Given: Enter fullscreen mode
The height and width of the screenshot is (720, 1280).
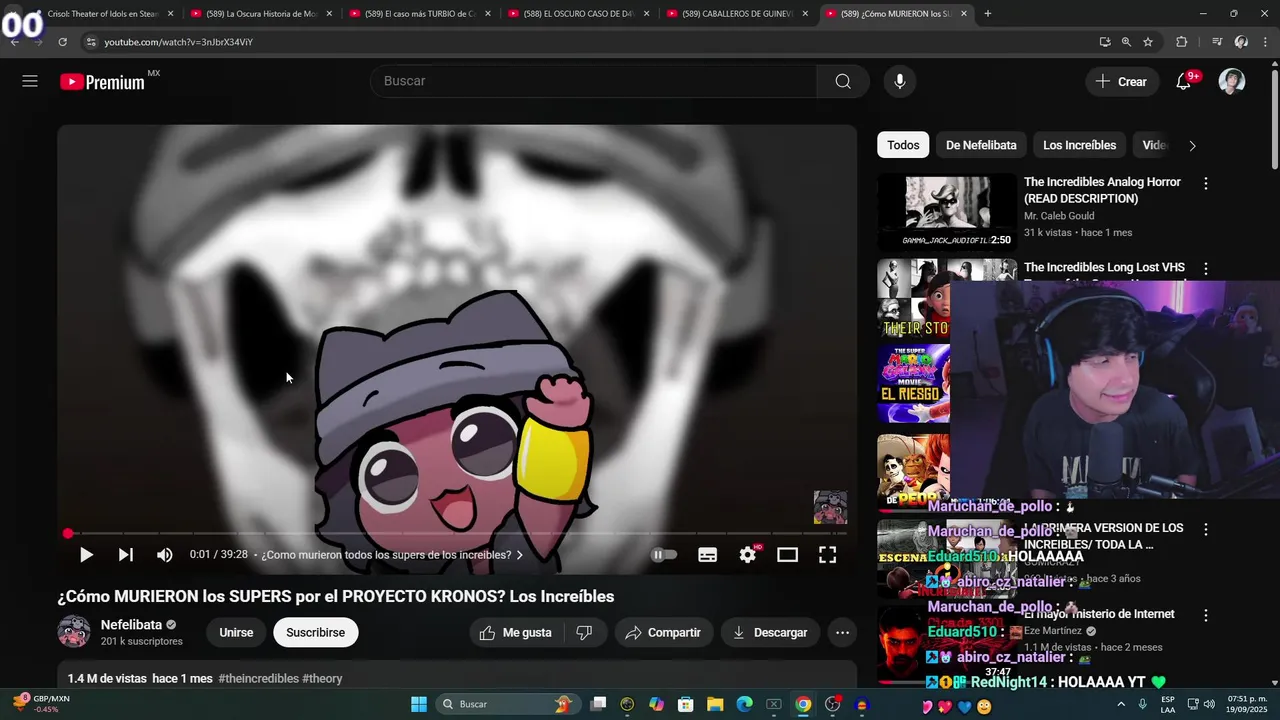Looking at the screenshot, I should tap(828, 555).
